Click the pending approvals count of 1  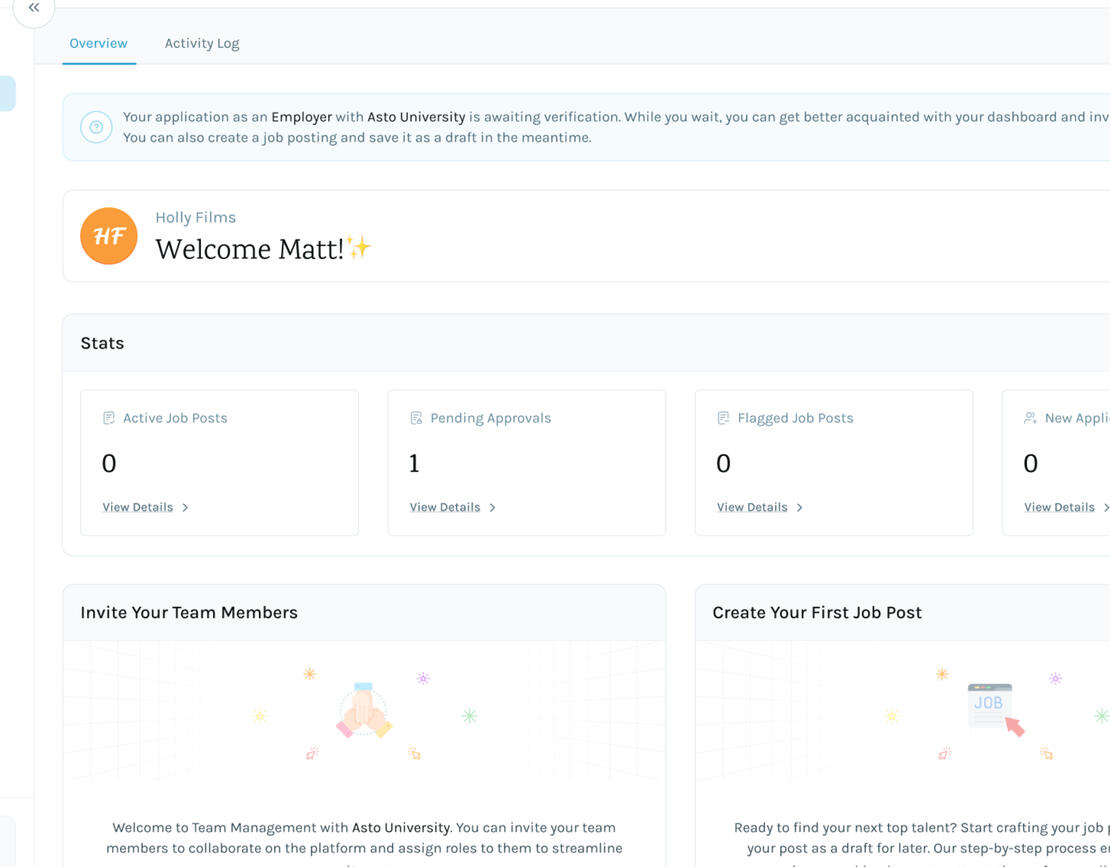click(x=416, y=462)
